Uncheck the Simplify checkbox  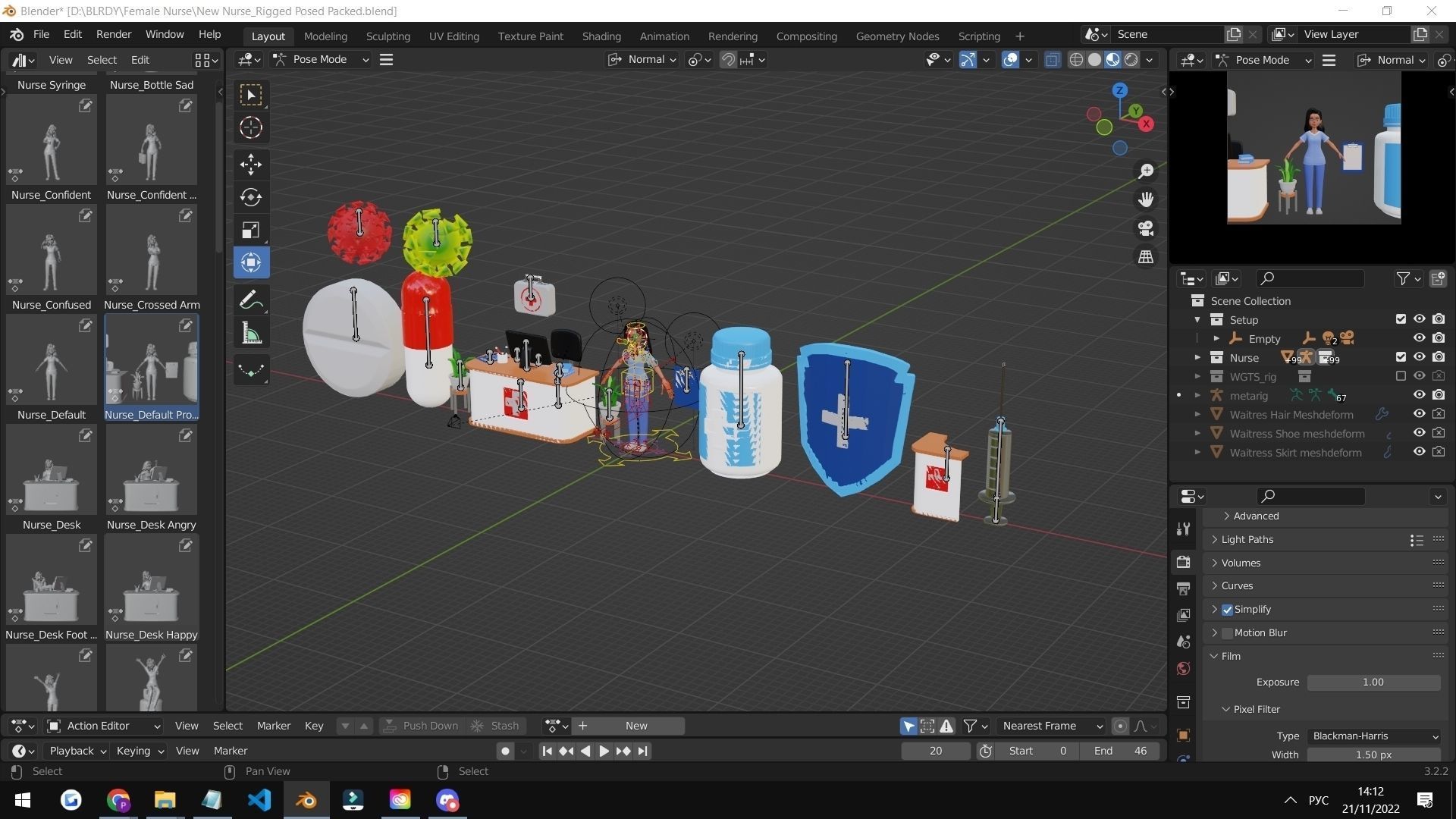[x=1228, y=610]
